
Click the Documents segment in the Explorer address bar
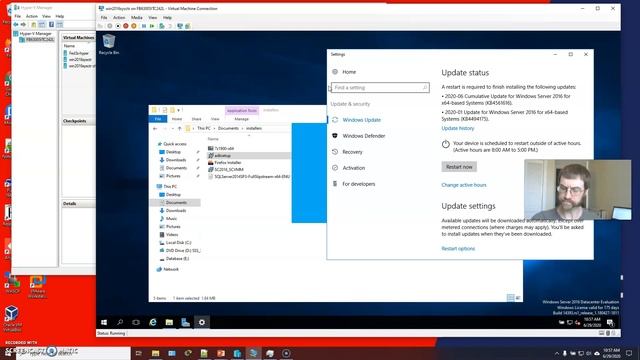pos(228,129)
